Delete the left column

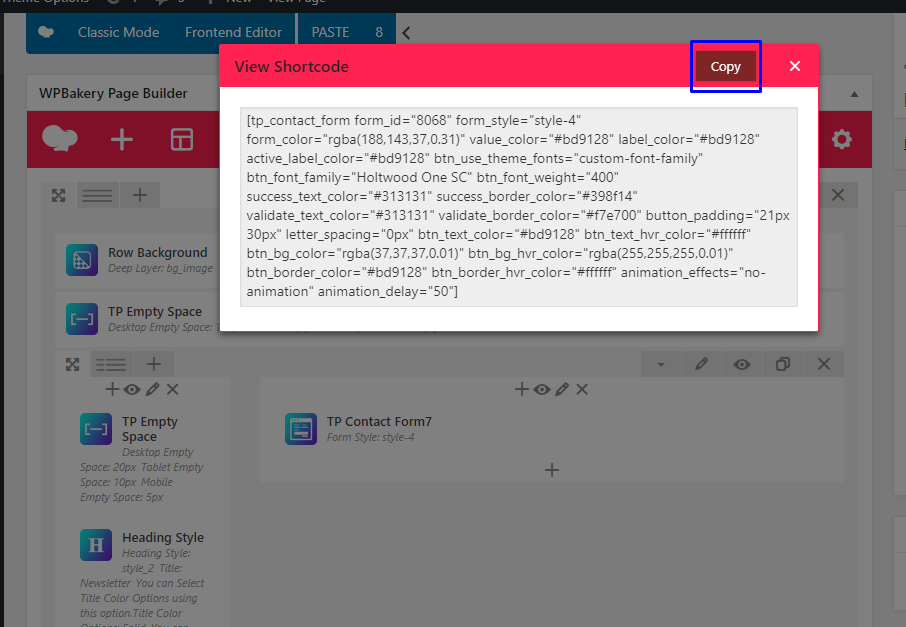(172, 389)
